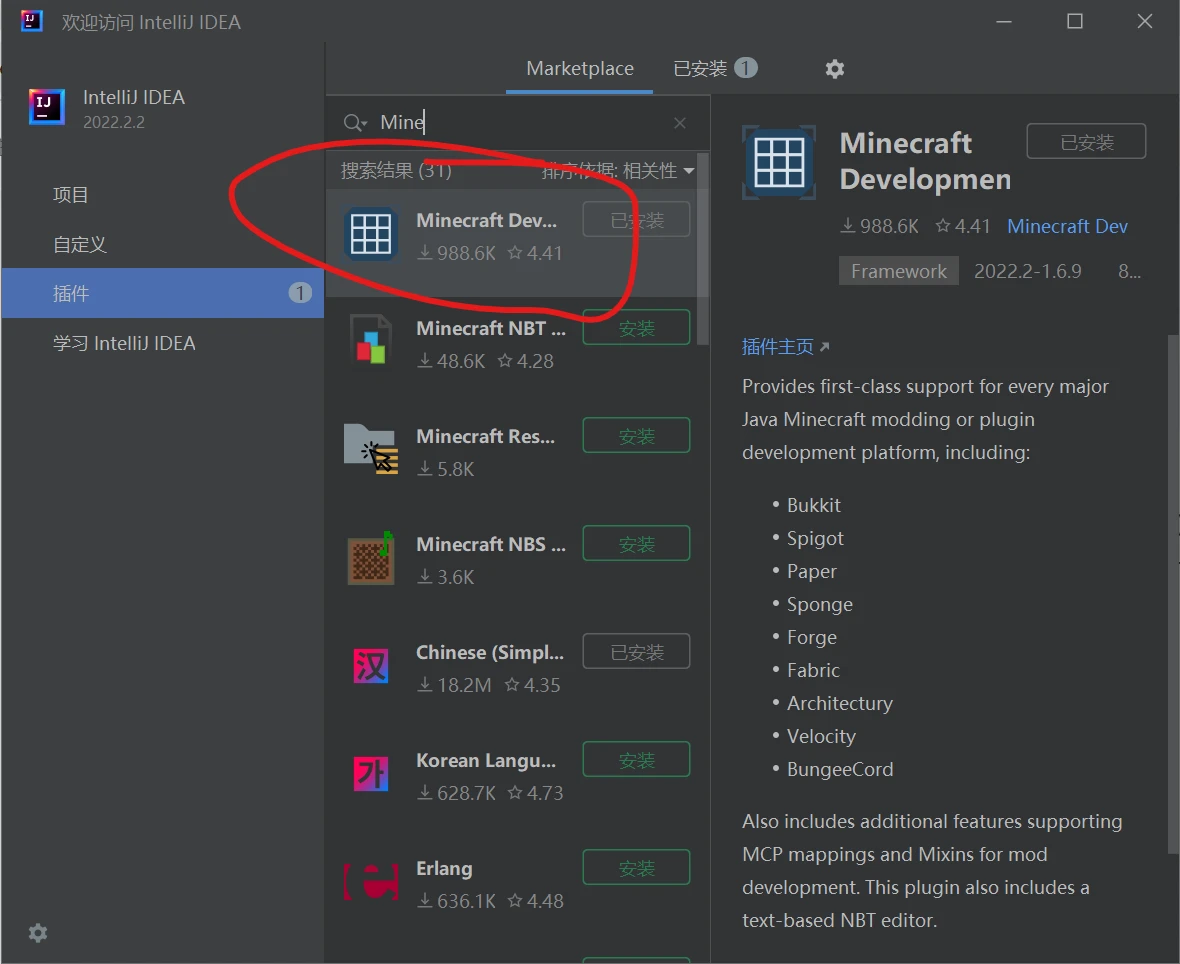Click the Framework tag
1180x964 pixels.
[899, 271]
